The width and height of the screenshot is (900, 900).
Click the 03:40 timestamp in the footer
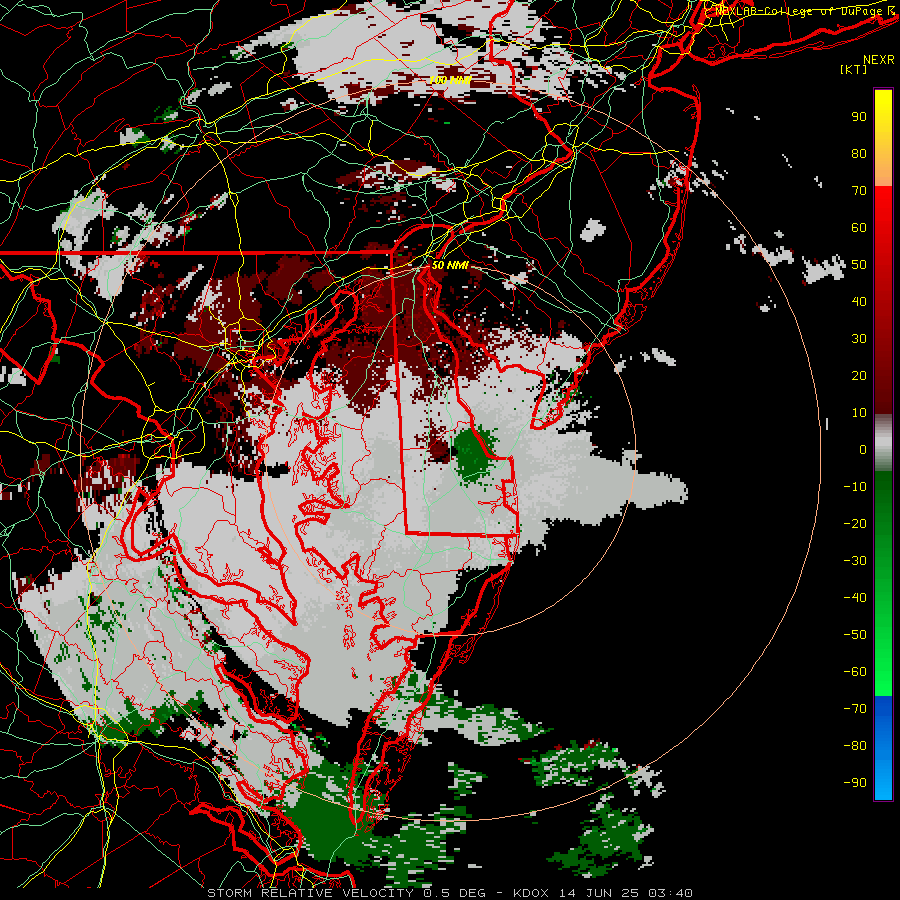pyautogui.click(x=670, y=893)
